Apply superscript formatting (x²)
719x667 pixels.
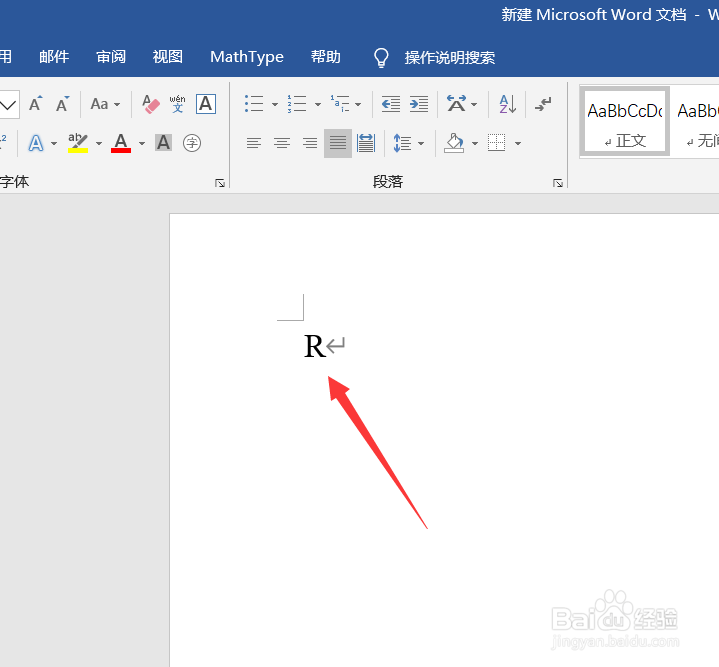pyautogui.click(x=3, y=142)
